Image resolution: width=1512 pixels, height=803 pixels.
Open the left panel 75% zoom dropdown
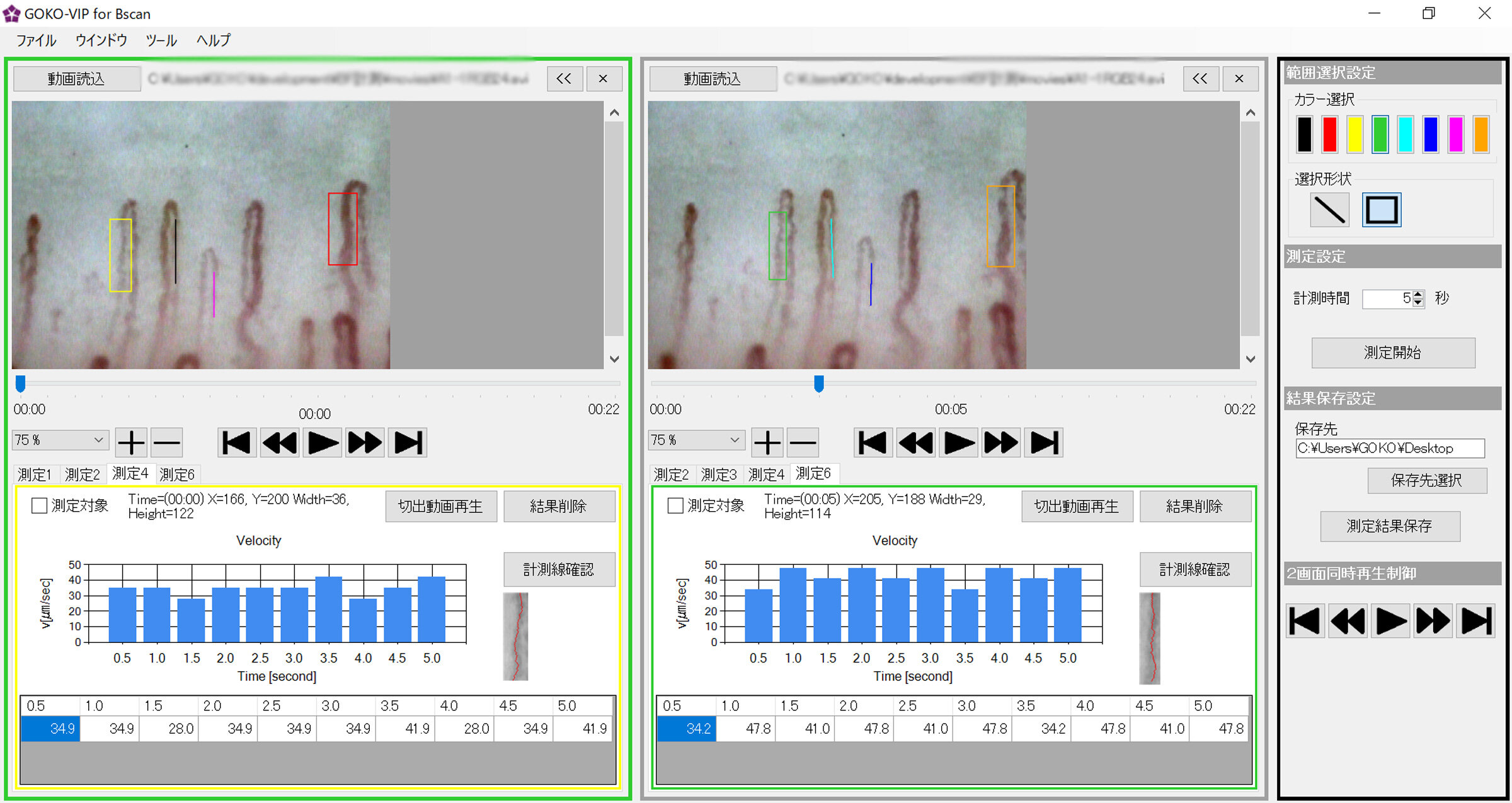[x=60, y=440]
